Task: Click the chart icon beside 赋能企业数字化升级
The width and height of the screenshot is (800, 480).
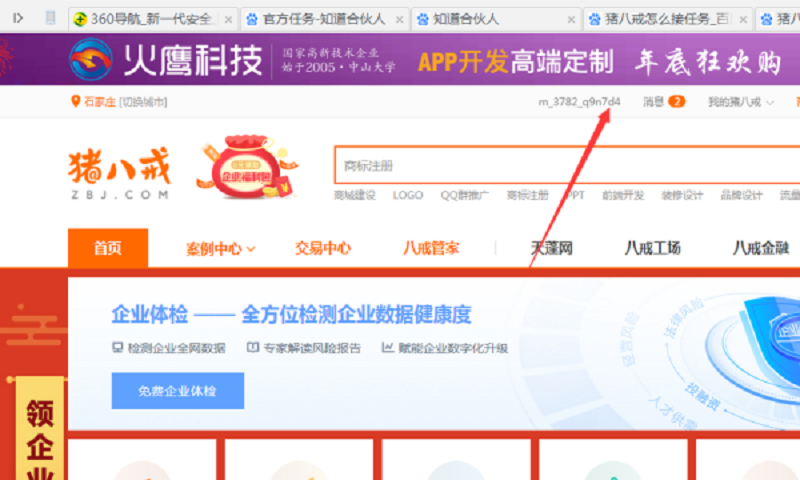Action: click(388, 347)
